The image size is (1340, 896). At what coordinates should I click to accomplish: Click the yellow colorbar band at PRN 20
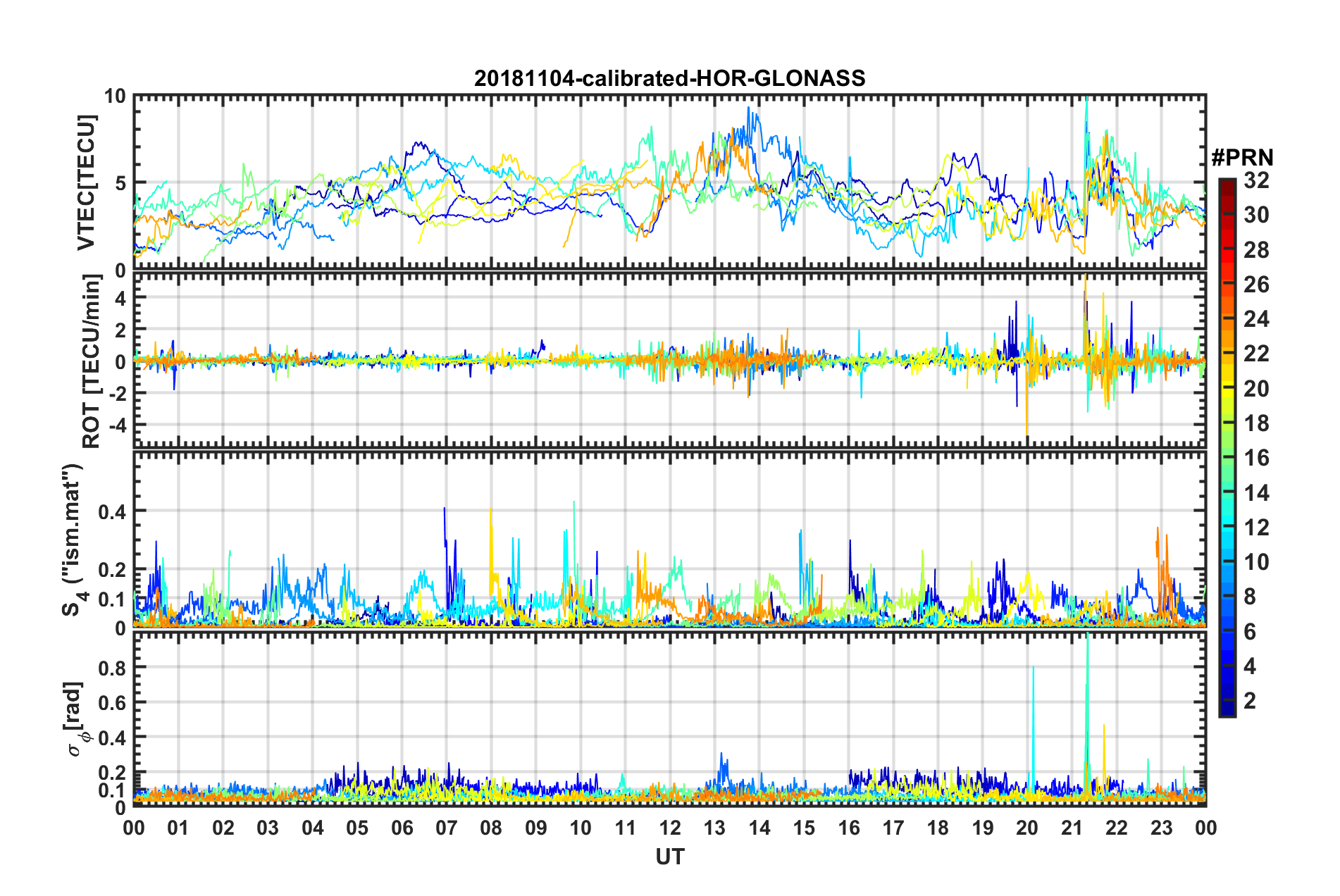(x=1227, y=388)
